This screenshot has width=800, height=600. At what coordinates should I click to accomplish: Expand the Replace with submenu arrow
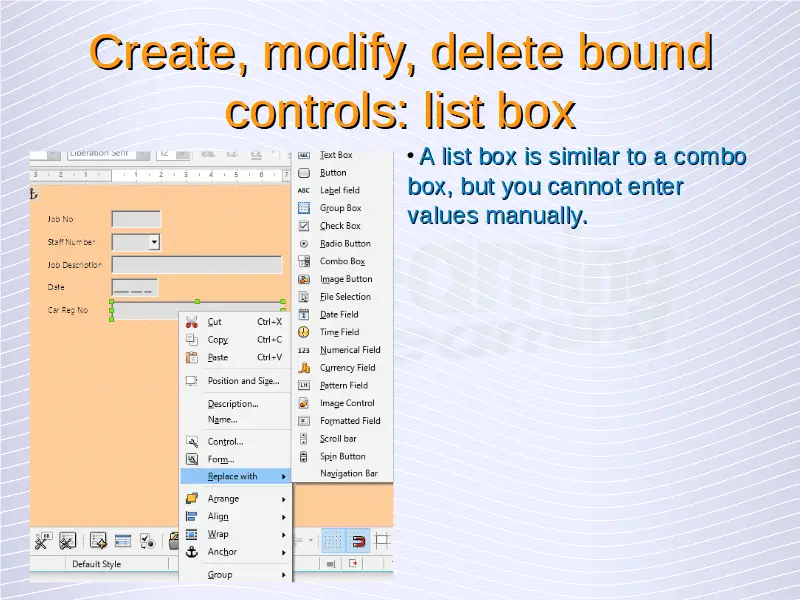pos(284,477)
